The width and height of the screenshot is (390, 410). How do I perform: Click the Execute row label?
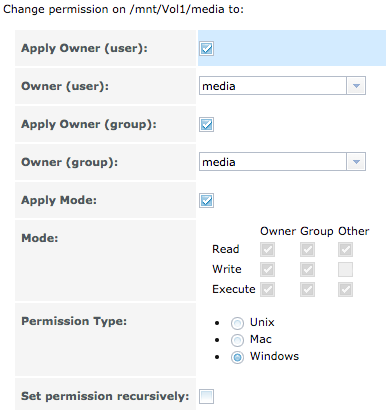tap(234, 289)
